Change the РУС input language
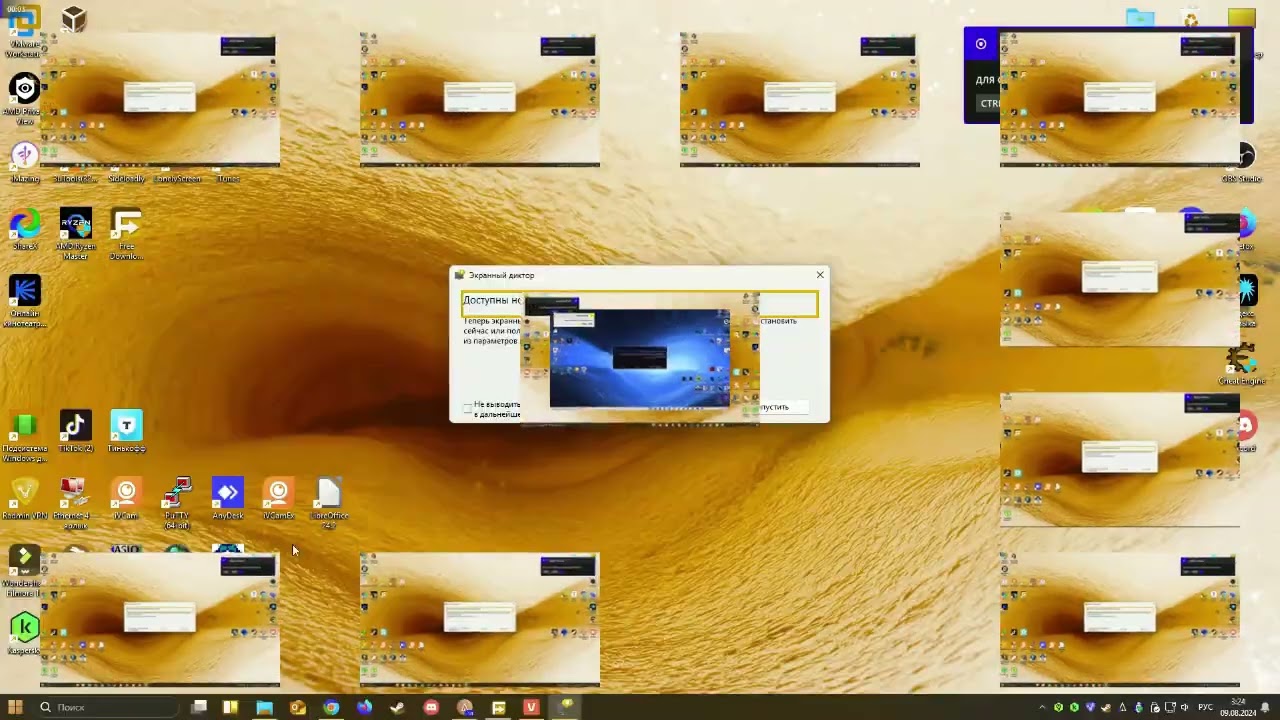1280x720 pixels. [1205, 707]
